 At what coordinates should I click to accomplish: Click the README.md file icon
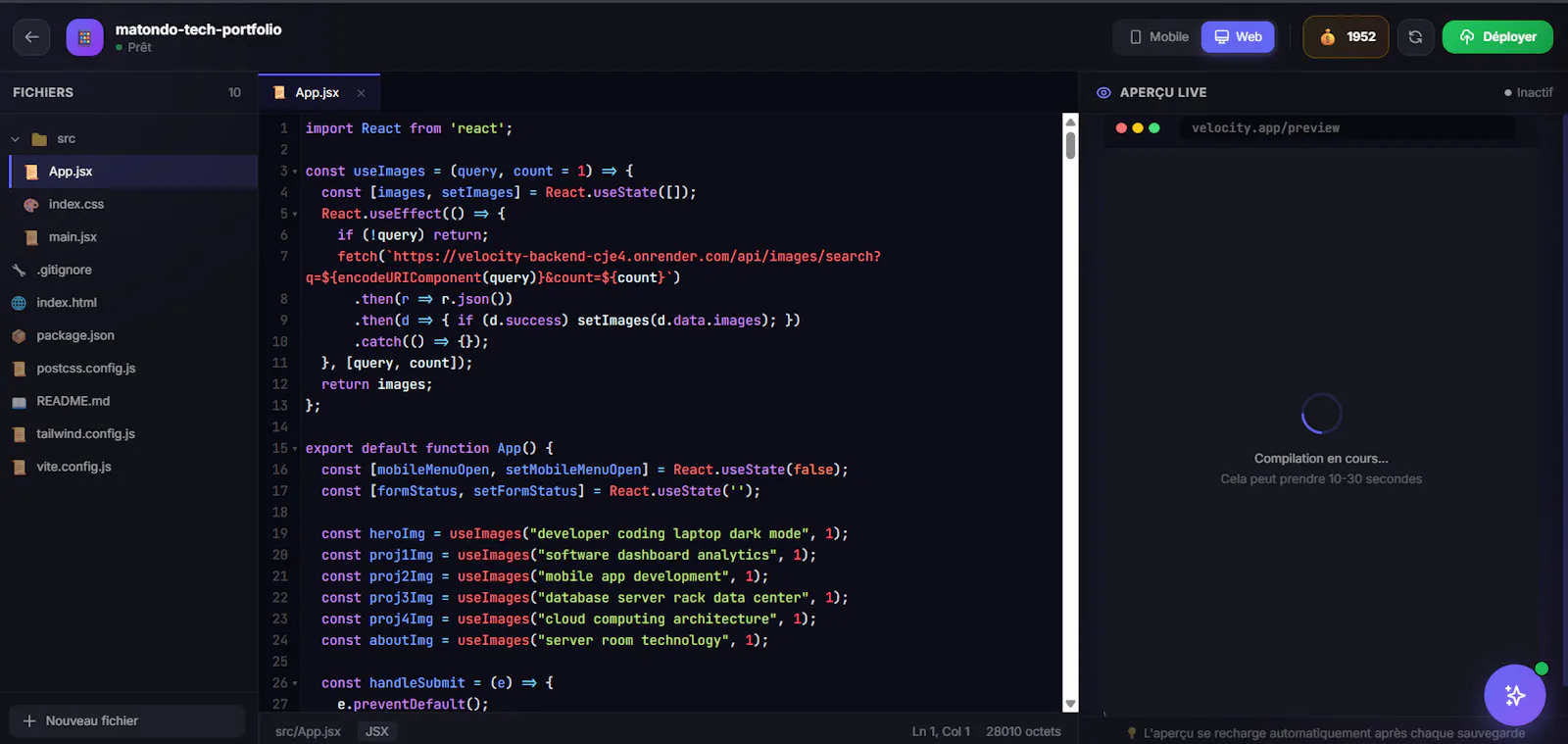(x=19, y=402)
